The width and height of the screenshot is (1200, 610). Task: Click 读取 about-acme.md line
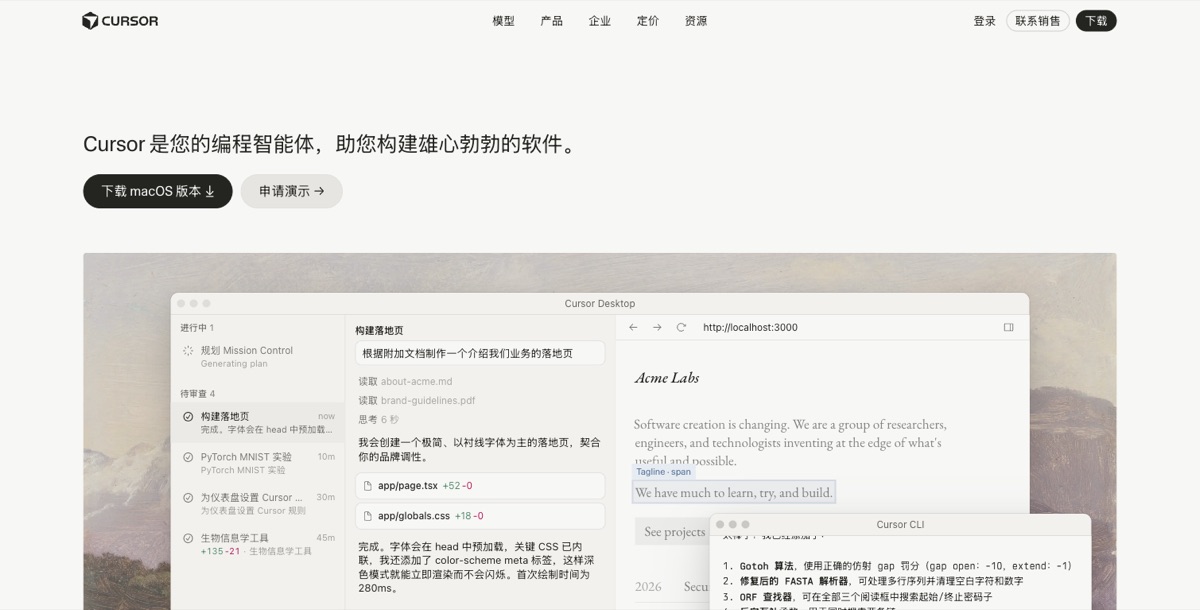pos(405,381)
